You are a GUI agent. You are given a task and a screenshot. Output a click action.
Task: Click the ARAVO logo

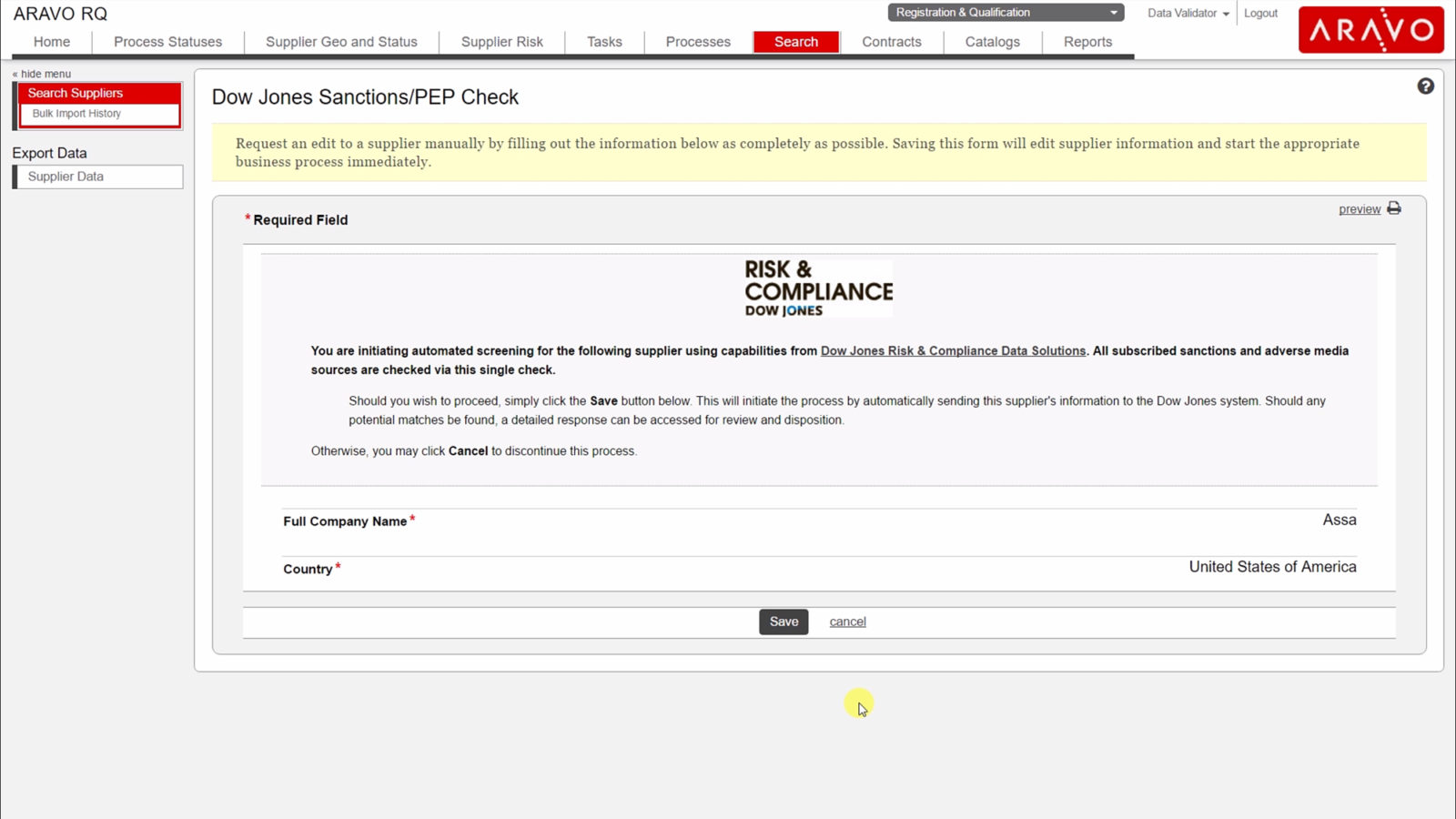[1370, 29]
